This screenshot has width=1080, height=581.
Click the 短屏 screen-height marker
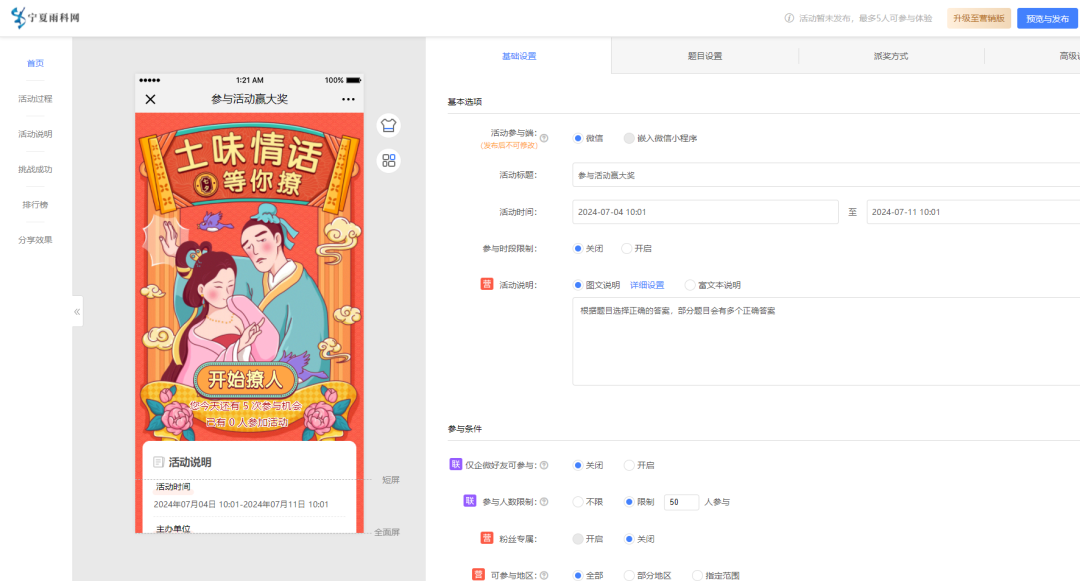click(x=391, y=480)
